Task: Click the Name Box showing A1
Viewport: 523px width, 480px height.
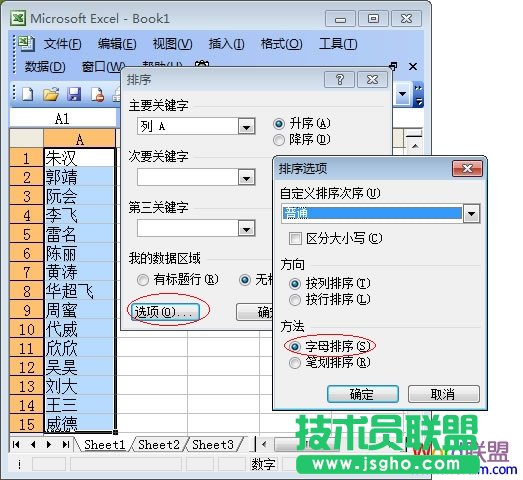Action: point(63,118)
